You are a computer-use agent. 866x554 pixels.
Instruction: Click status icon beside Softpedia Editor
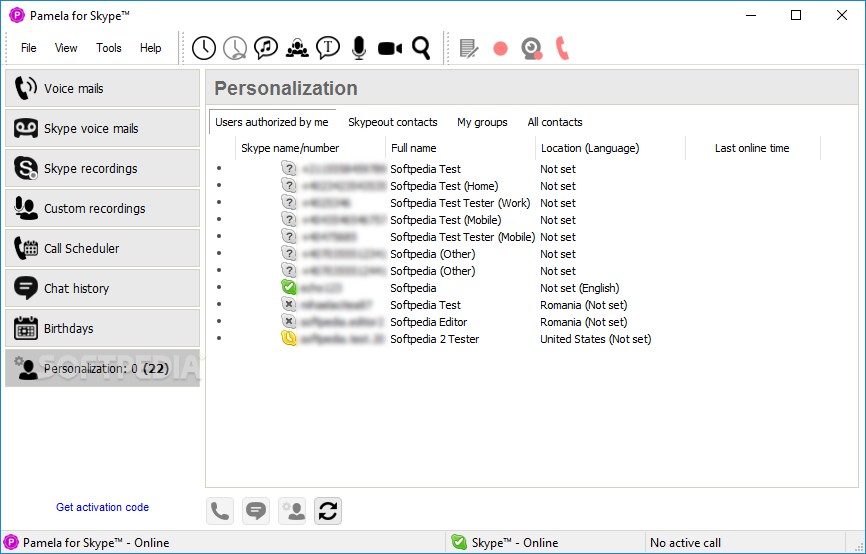click(x=288, y=321)
